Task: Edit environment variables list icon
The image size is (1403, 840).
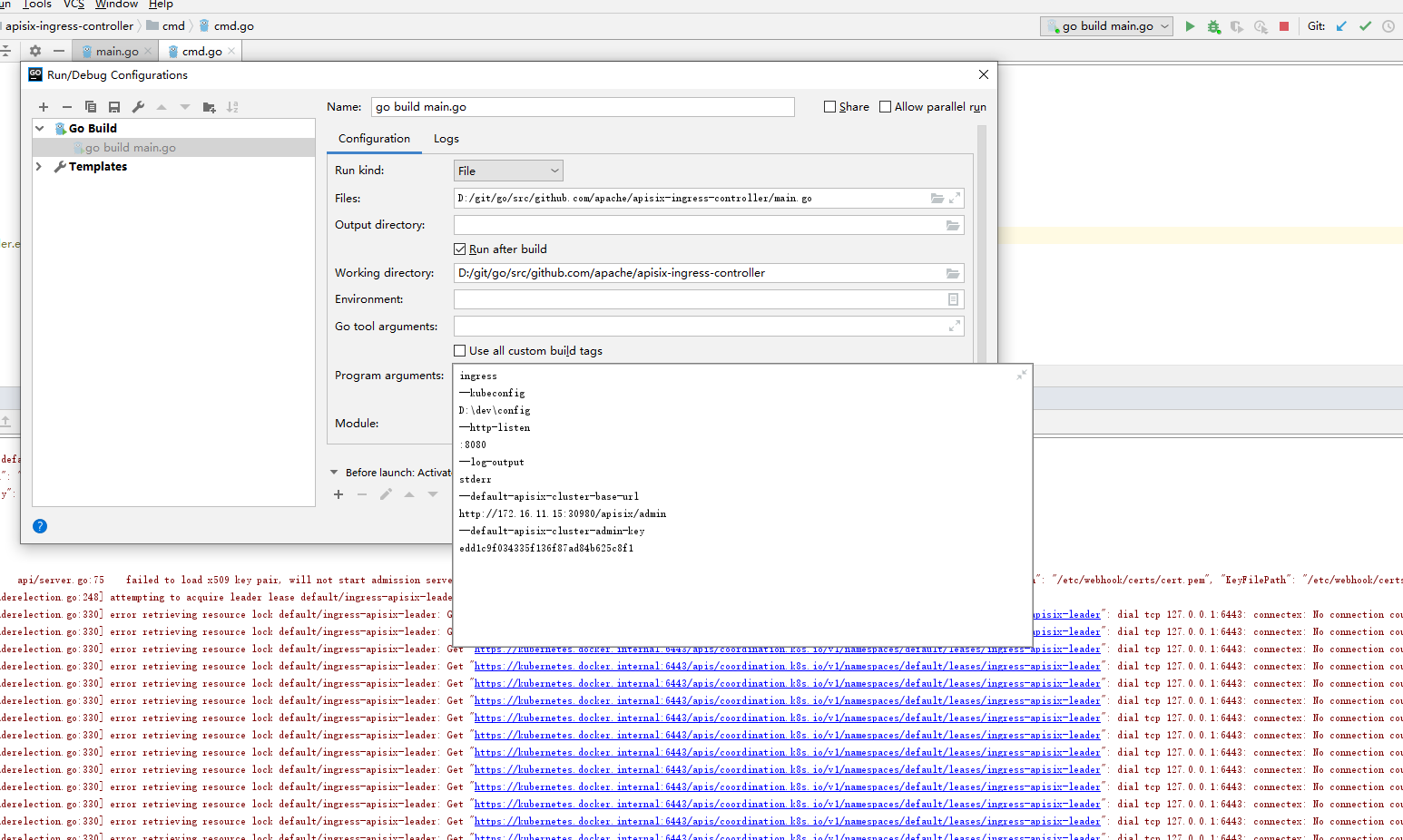Action: (x=953, y=299)
